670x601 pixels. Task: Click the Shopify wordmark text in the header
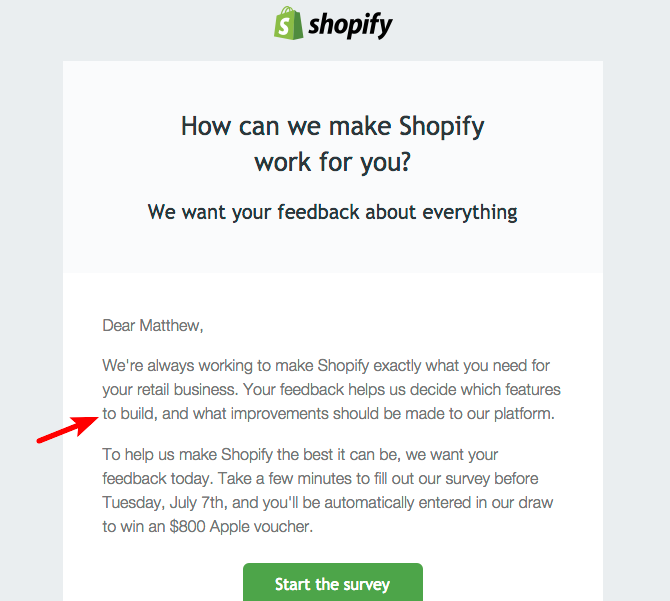point(350,26)
